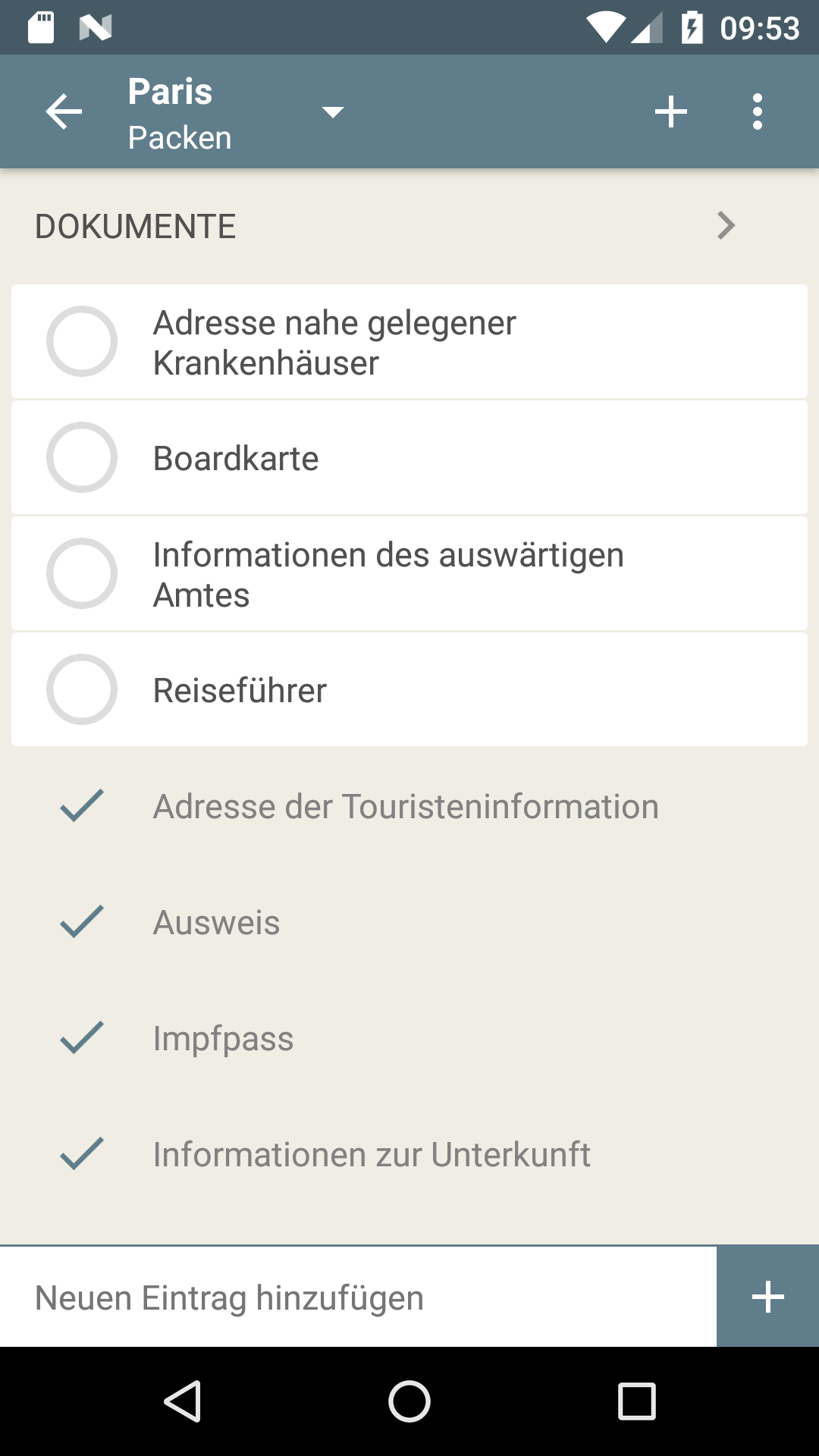Image resolution: width=819 pixels, height=1456 pixels.
Task: Tap the DOKUMENTE category heading
Action: tap(136, 227)
